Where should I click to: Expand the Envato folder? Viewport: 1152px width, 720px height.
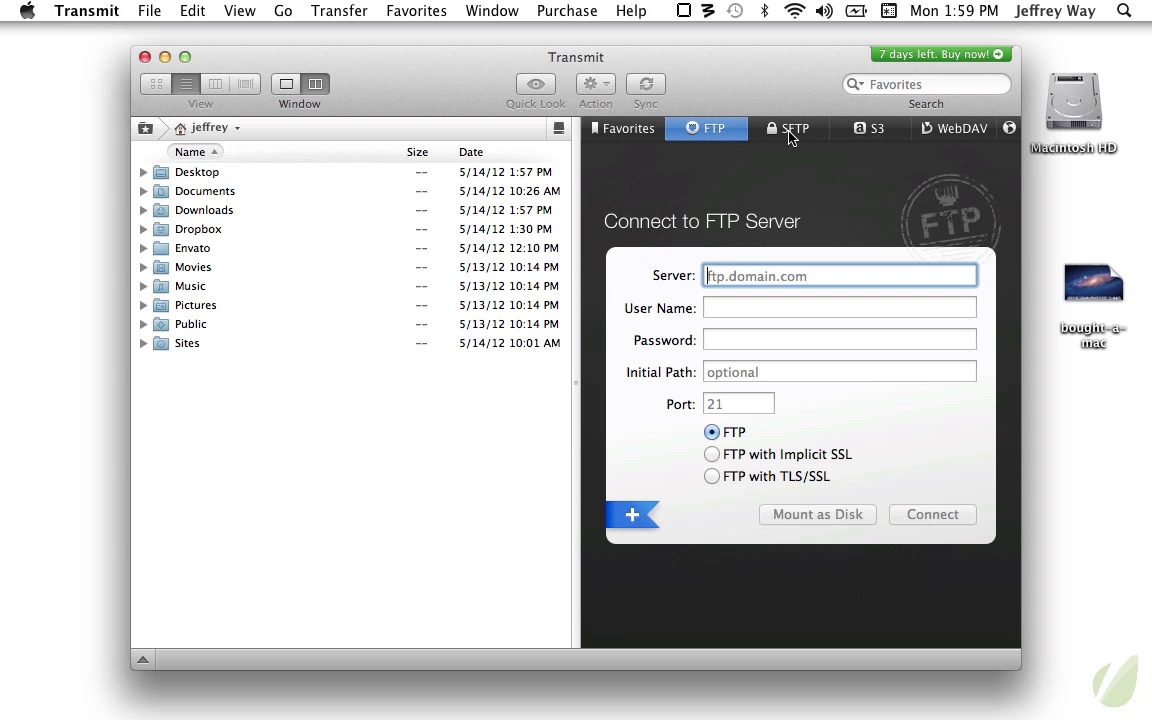coord(143,248)
